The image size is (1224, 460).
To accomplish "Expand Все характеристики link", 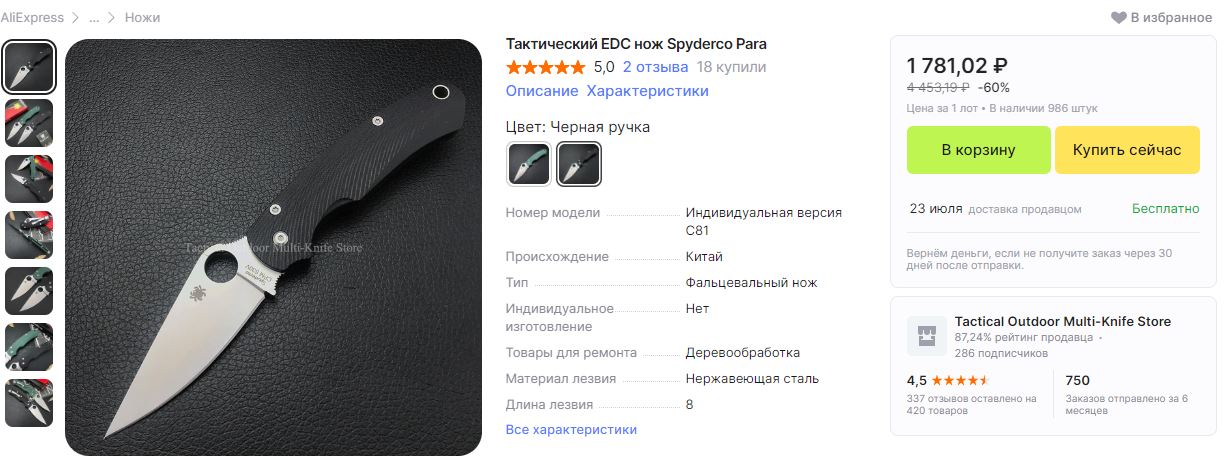I will pyautogui.click(x=571, y=430).
